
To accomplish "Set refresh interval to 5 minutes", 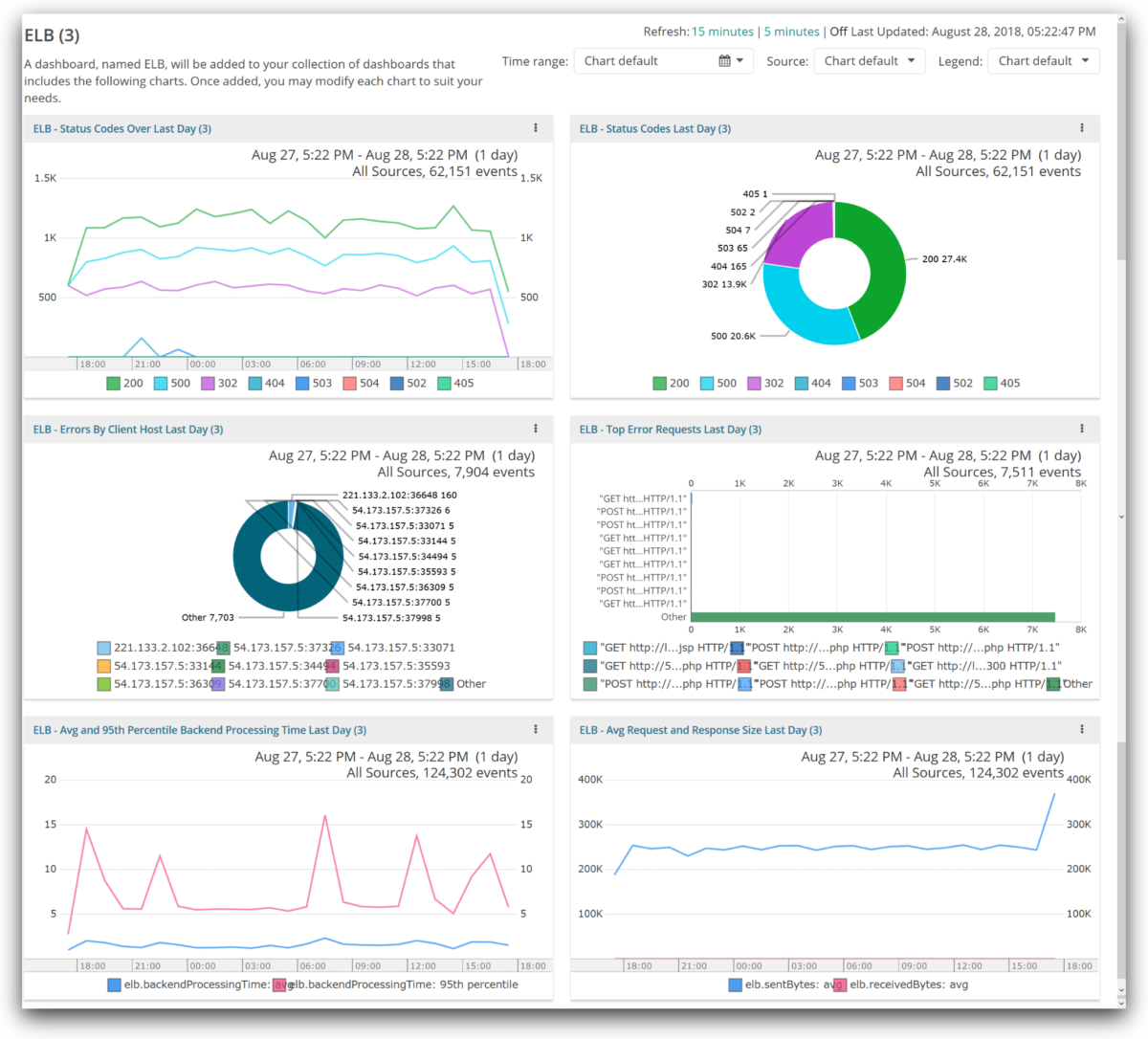I will coord(791,31).
